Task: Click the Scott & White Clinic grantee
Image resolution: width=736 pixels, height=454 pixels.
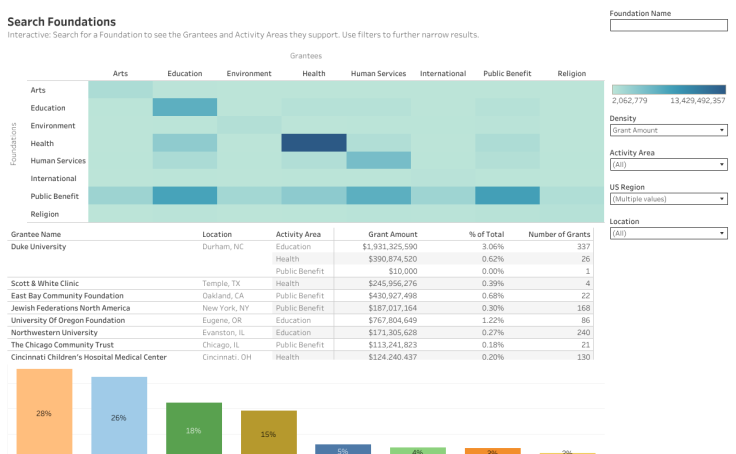Action: tap(48, 283)
